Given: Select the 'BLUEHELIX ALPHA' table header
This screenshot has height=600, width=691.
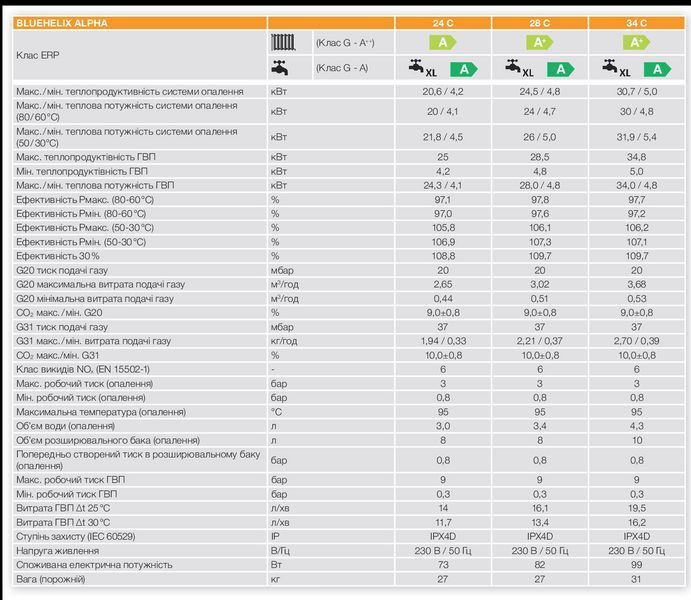Looking at the screenshot, I should [x=62, y=23].
